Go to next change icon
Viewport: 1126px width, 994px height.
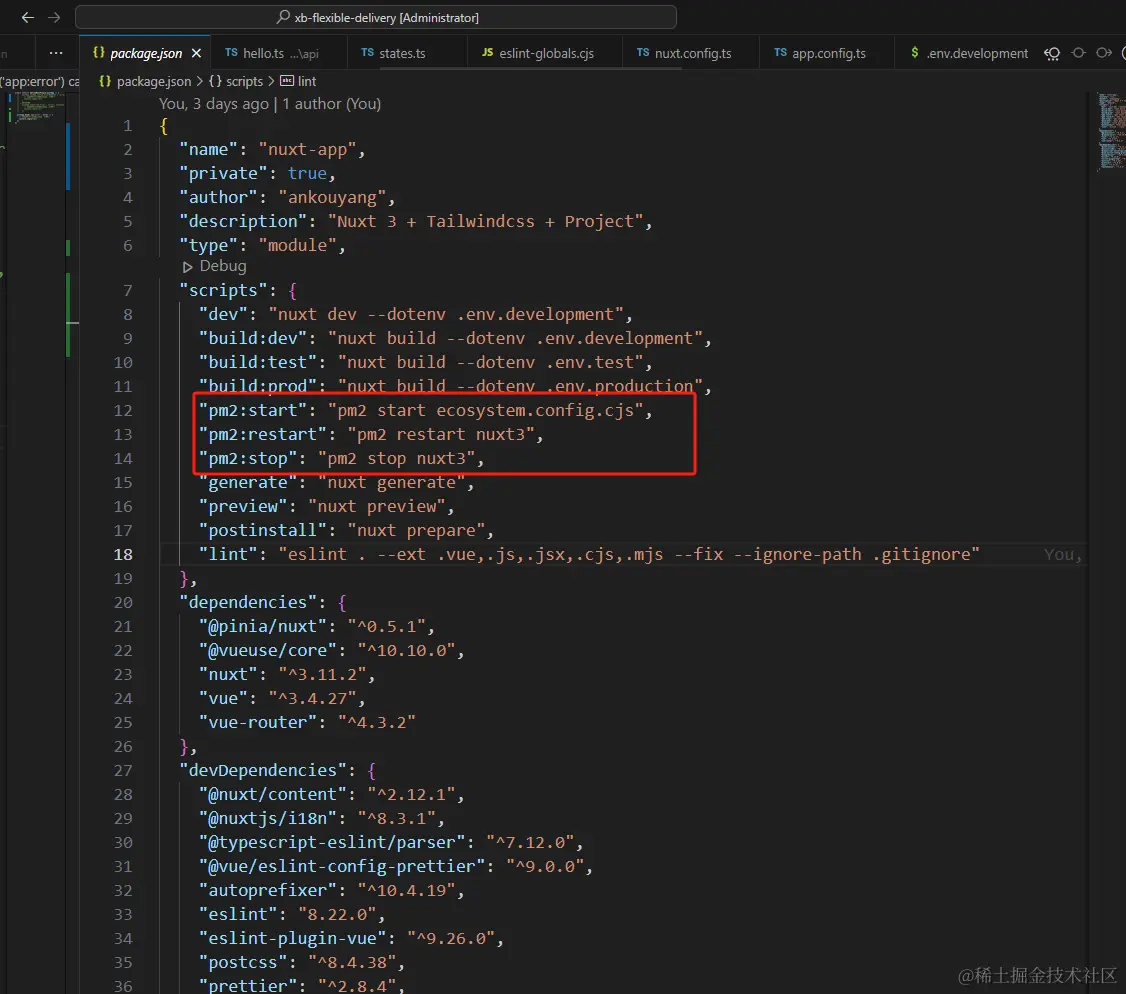(x=1104, y=53)
